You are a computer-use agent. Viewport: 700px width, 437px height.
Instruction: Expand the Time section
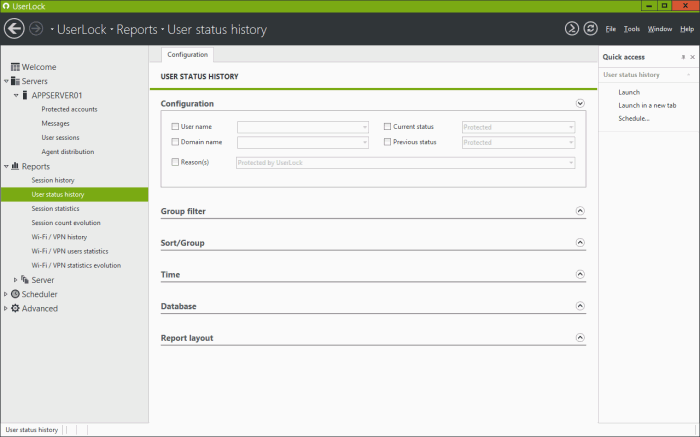pos(580,274)
